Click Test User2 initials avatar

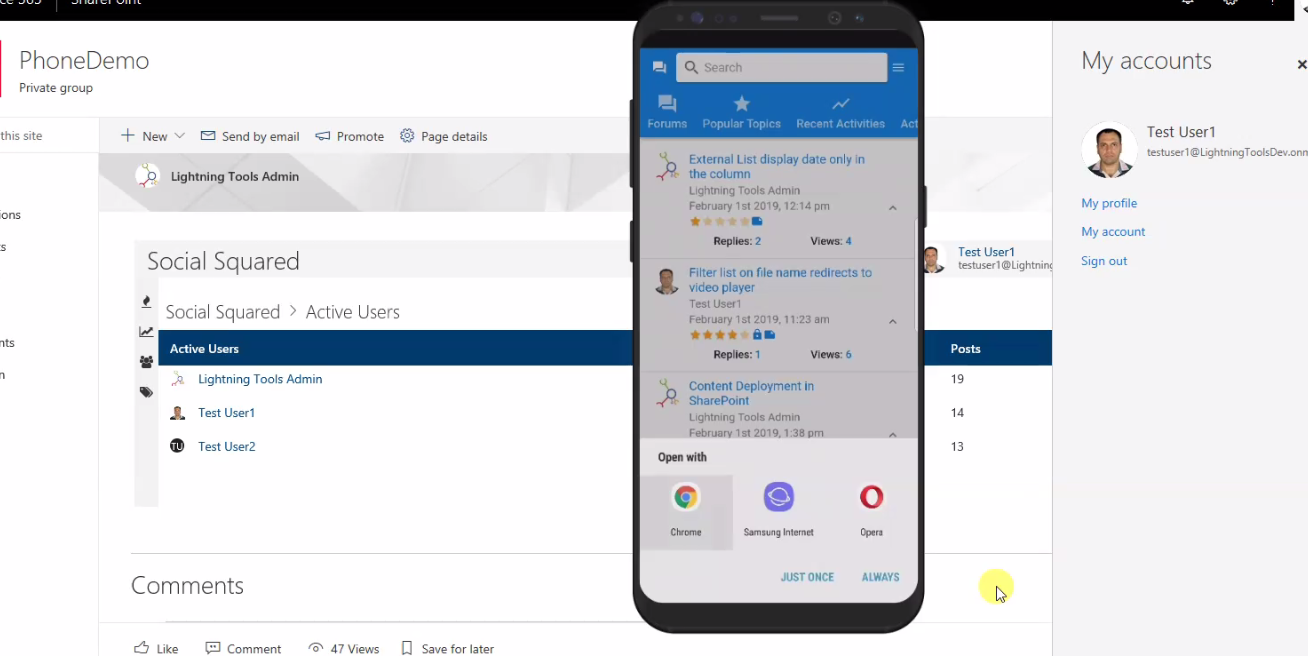point(177,446)
